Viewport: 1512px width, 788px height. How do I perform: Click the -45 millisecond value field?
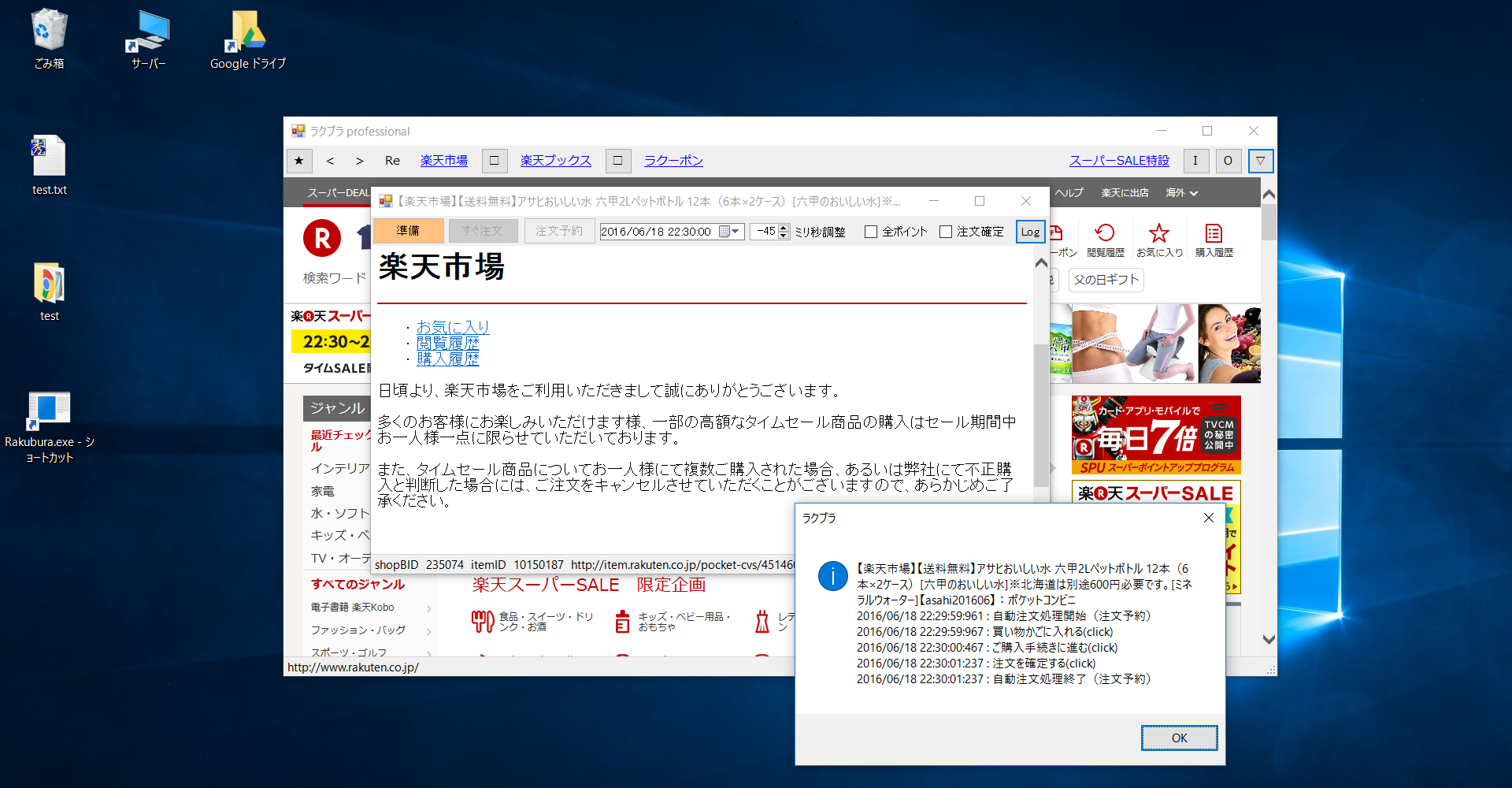click(x=764, y=232)
